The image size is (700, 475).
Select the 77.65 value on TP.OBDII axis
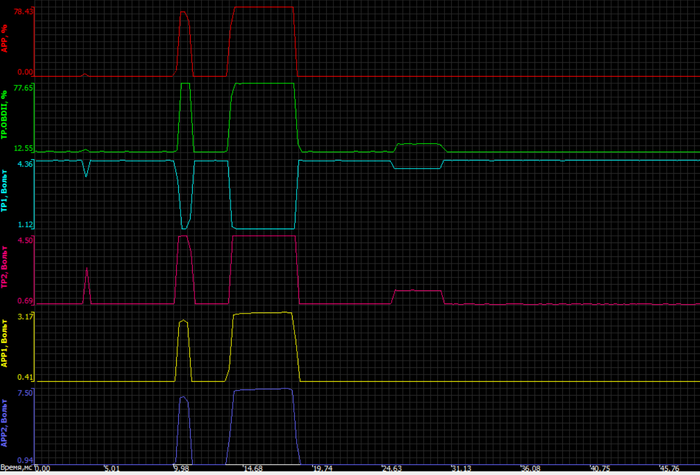click(23, 88)
